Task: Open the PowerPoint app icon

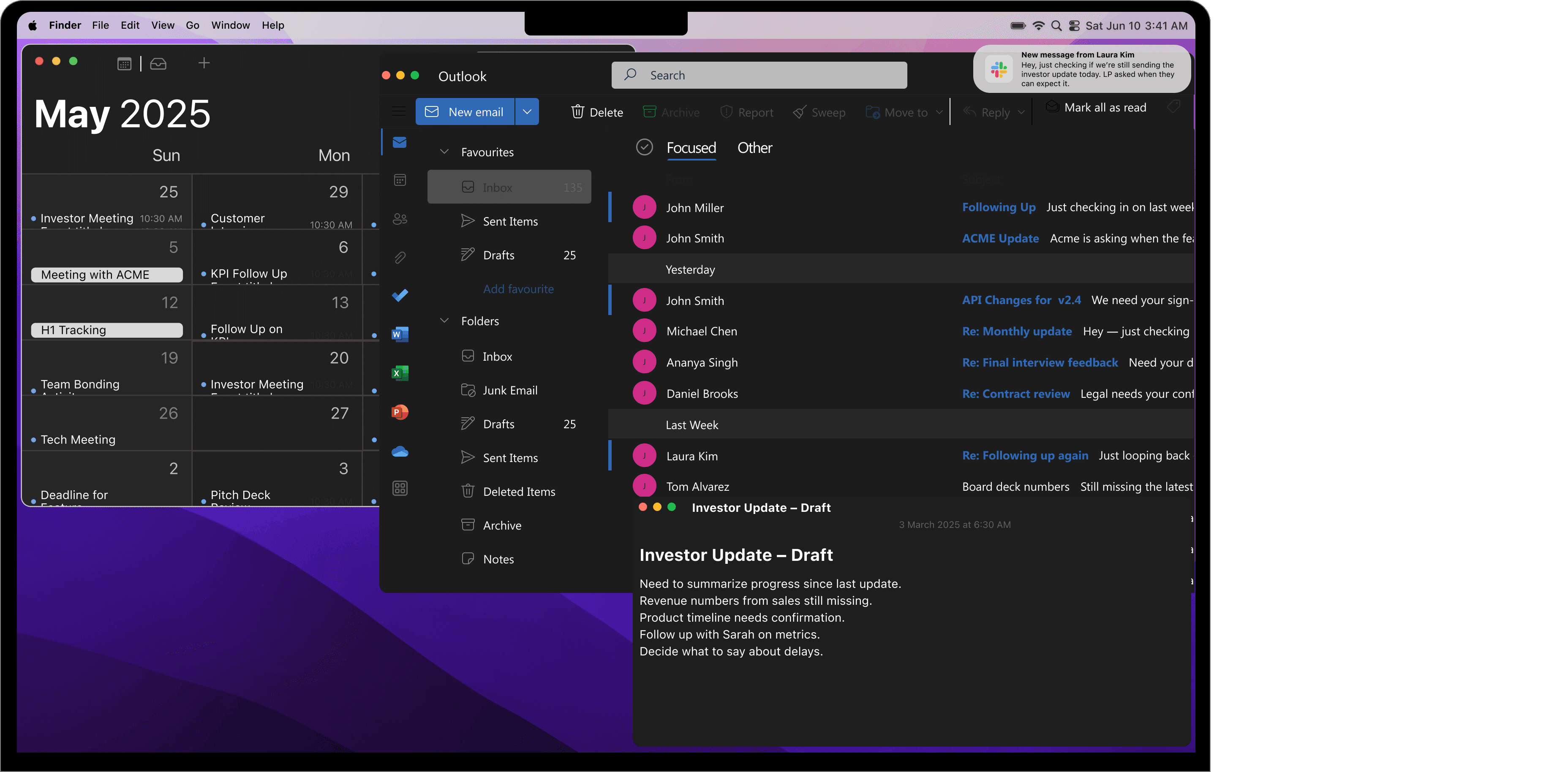Action: pos(400,412)
